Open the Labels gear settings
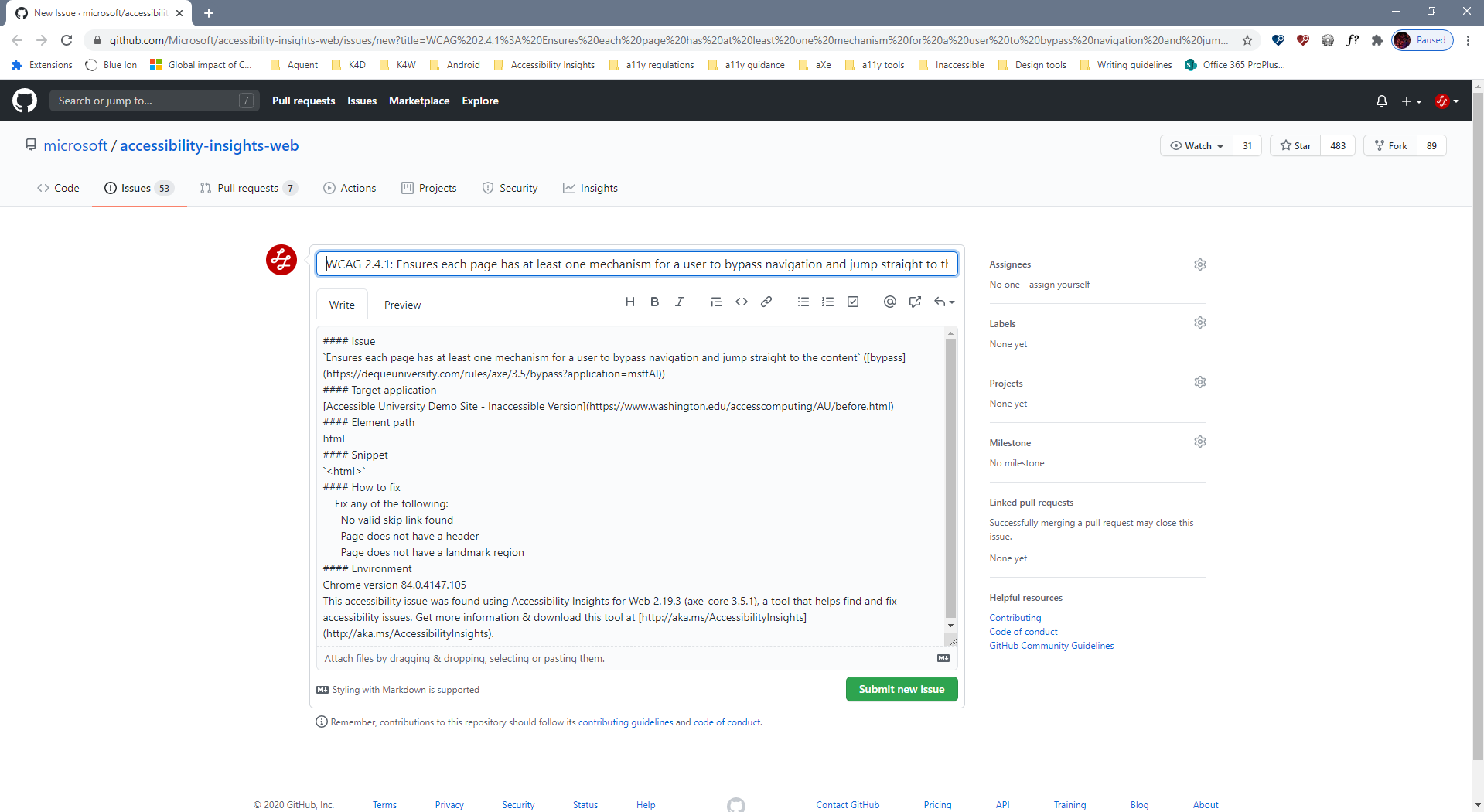The width and height of the screenshot is (1484, 812). [1200, 322]
